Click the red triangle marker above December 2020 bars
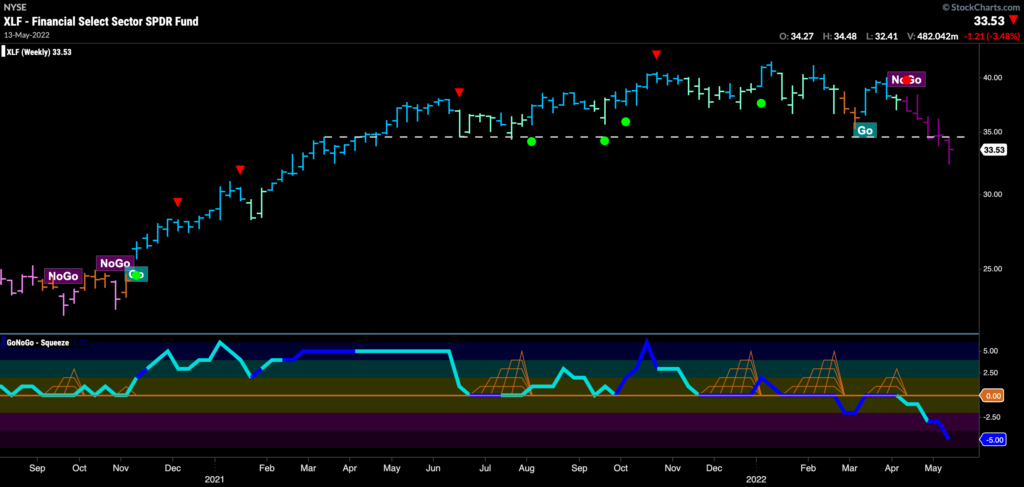 point(178,202)
